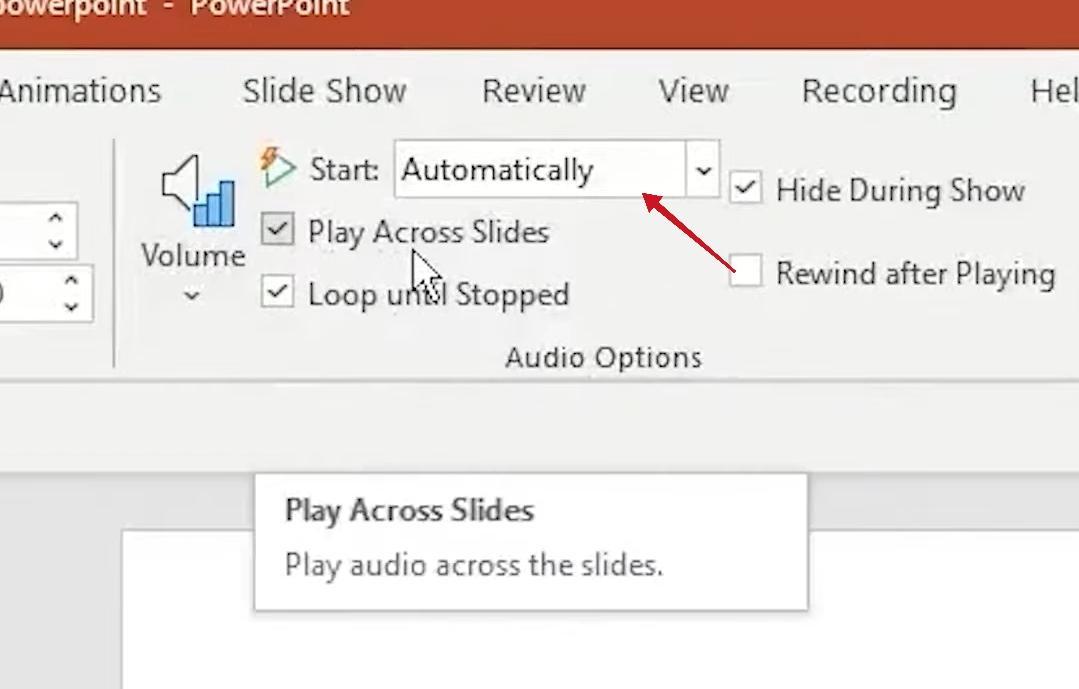Open the Slide Show tab
The height and width of the screenshot is (689, 1079).
[x=324, y=91]
